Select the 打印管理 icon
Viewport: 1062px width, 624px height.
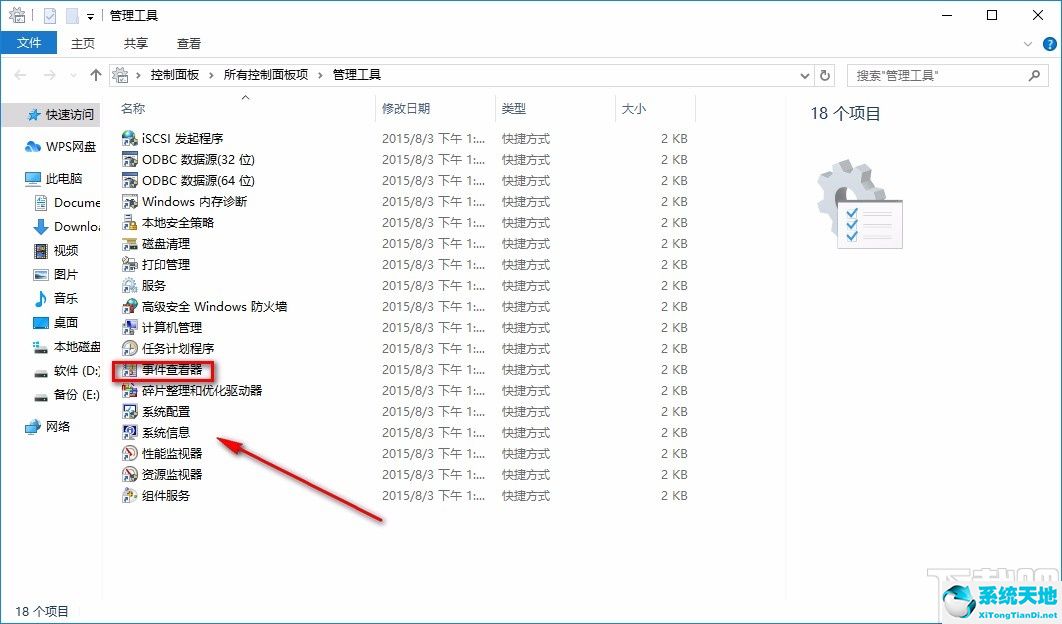[x=129, y=264]
